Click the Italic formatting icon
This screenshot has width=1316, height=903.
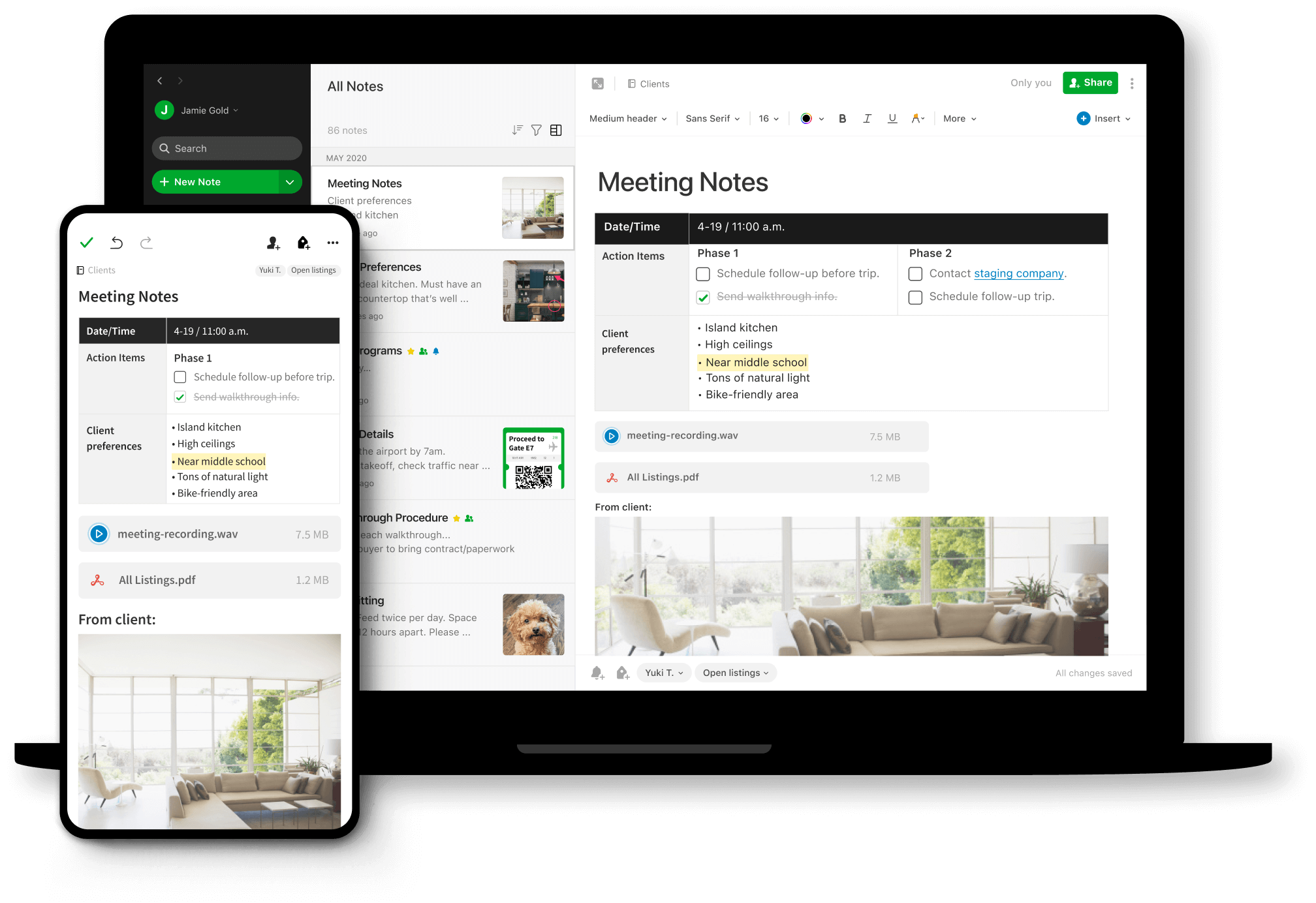[x=866, y=120]
